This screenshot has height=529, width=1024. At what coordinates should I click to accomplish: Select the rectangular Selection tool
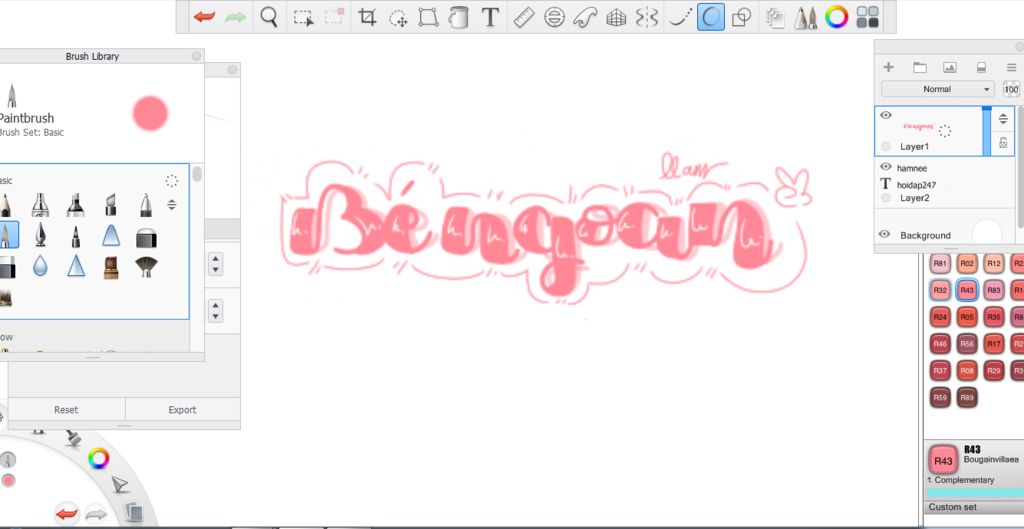303,18
